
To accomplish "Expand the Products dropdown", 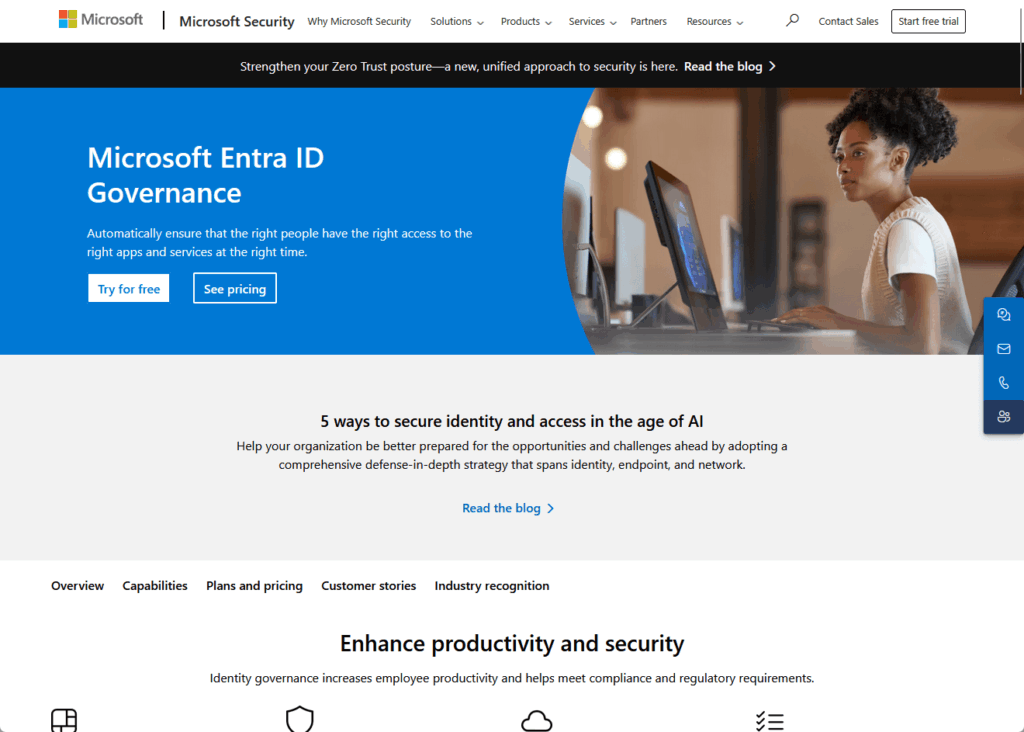I will (x=526, y=22).
